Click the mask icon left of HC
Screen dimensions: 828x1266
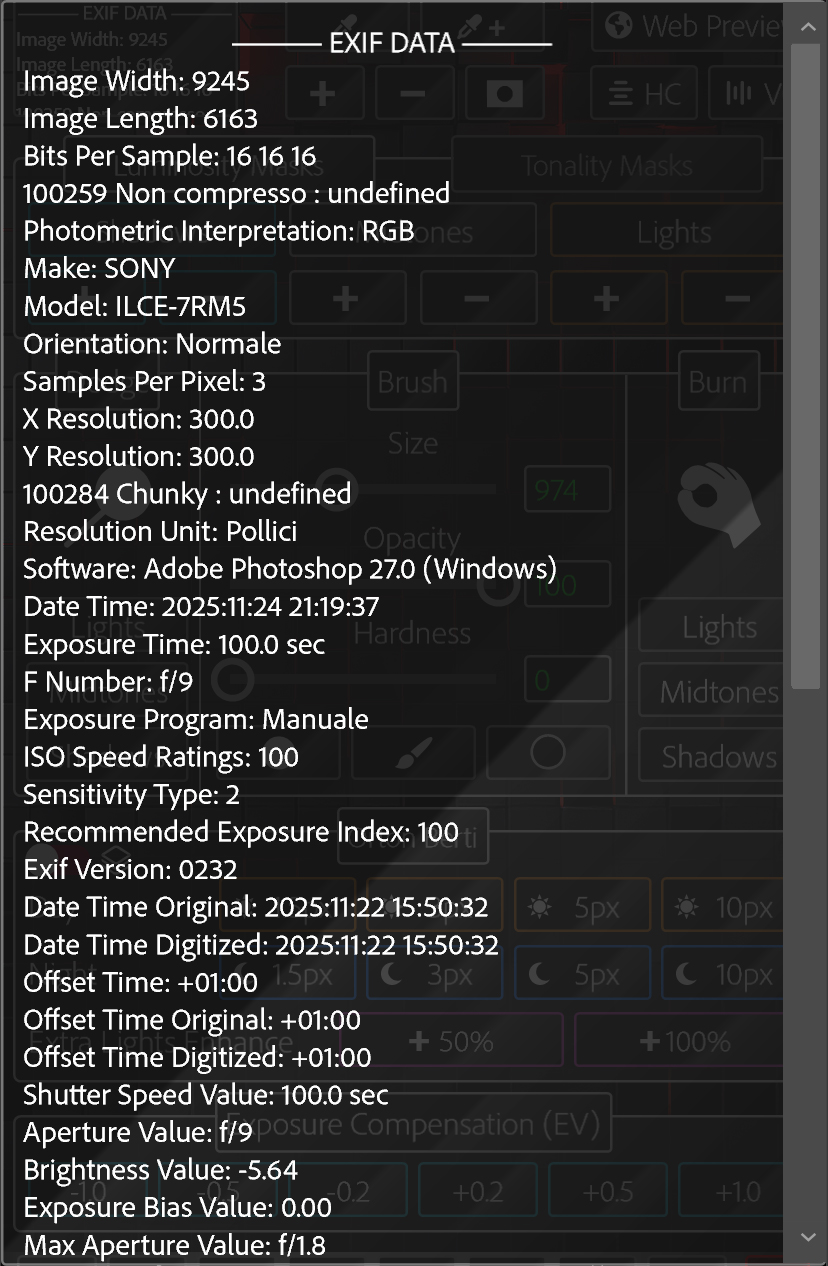(x=505, y=94)
